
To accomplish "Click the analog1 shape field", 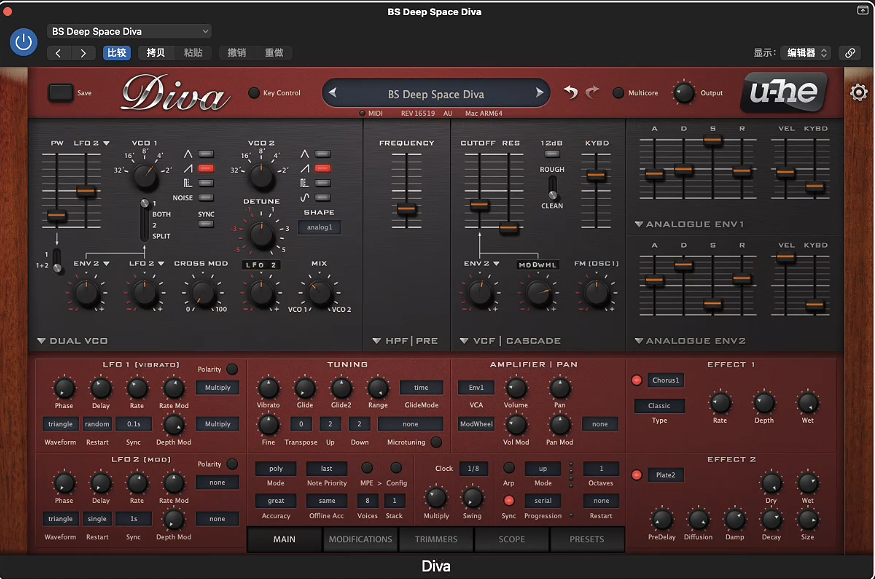I will tap(319, 228).
